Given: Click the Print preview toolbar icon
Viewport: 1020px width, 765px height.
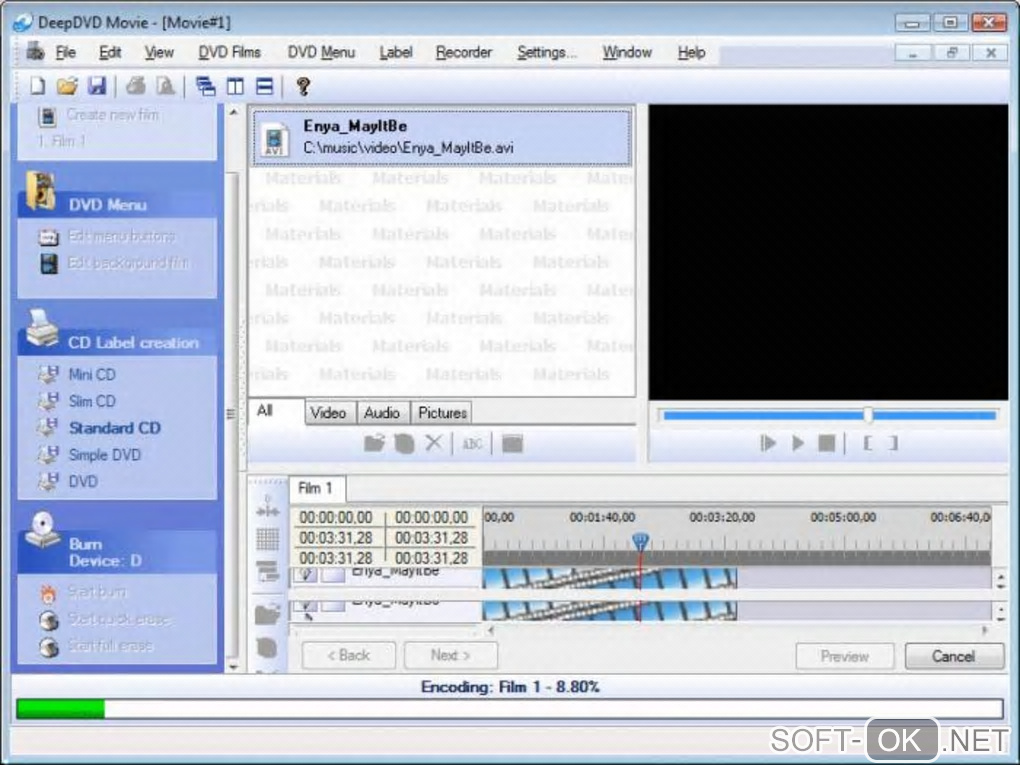Looking at the screenshot, I should click(165, 86).
